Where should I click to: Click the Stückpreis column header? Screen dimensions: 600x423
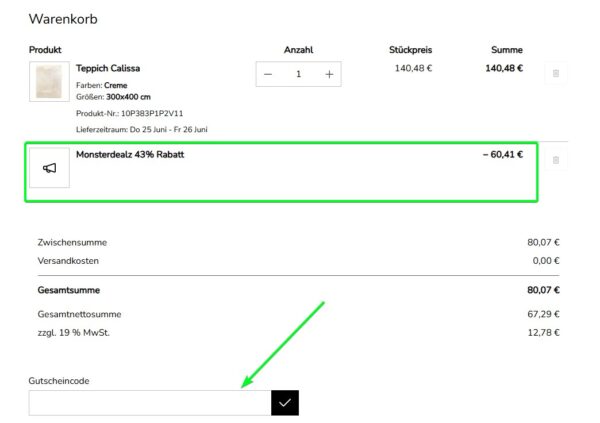point(411,50)
